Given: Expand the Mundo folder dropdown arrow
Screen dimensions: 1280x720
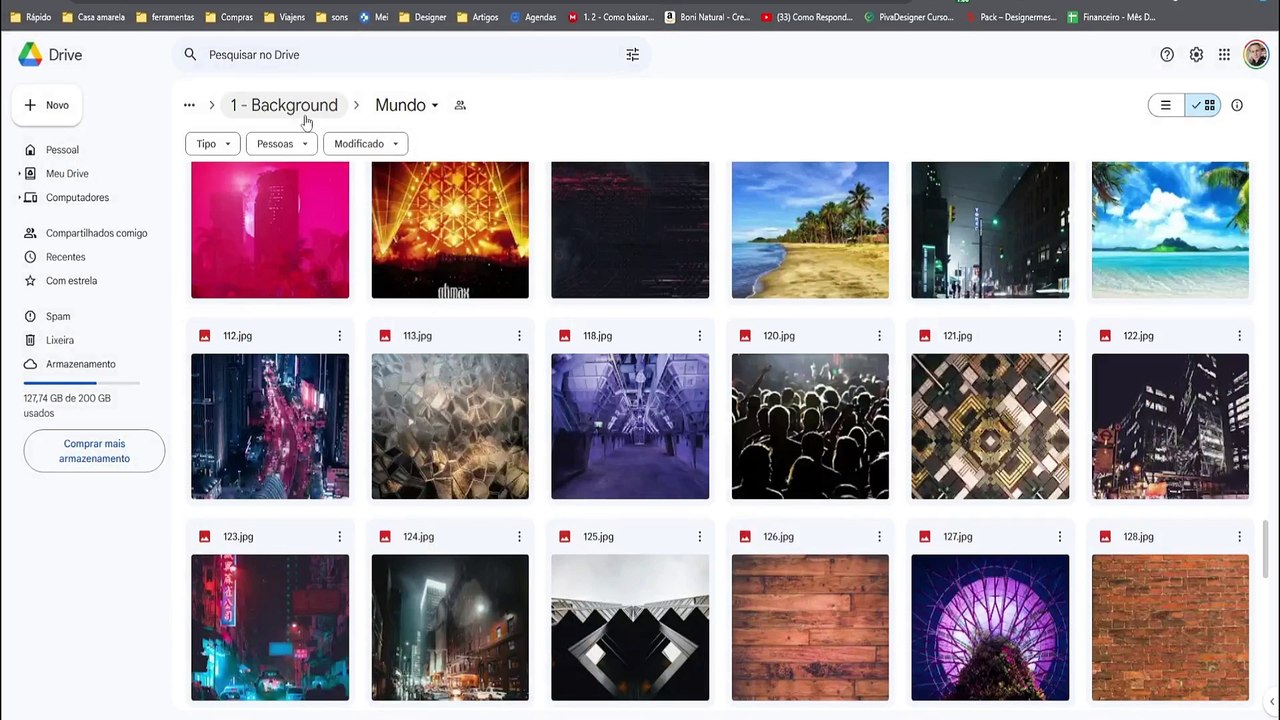Looking at the screenshot, I should 435,105.
